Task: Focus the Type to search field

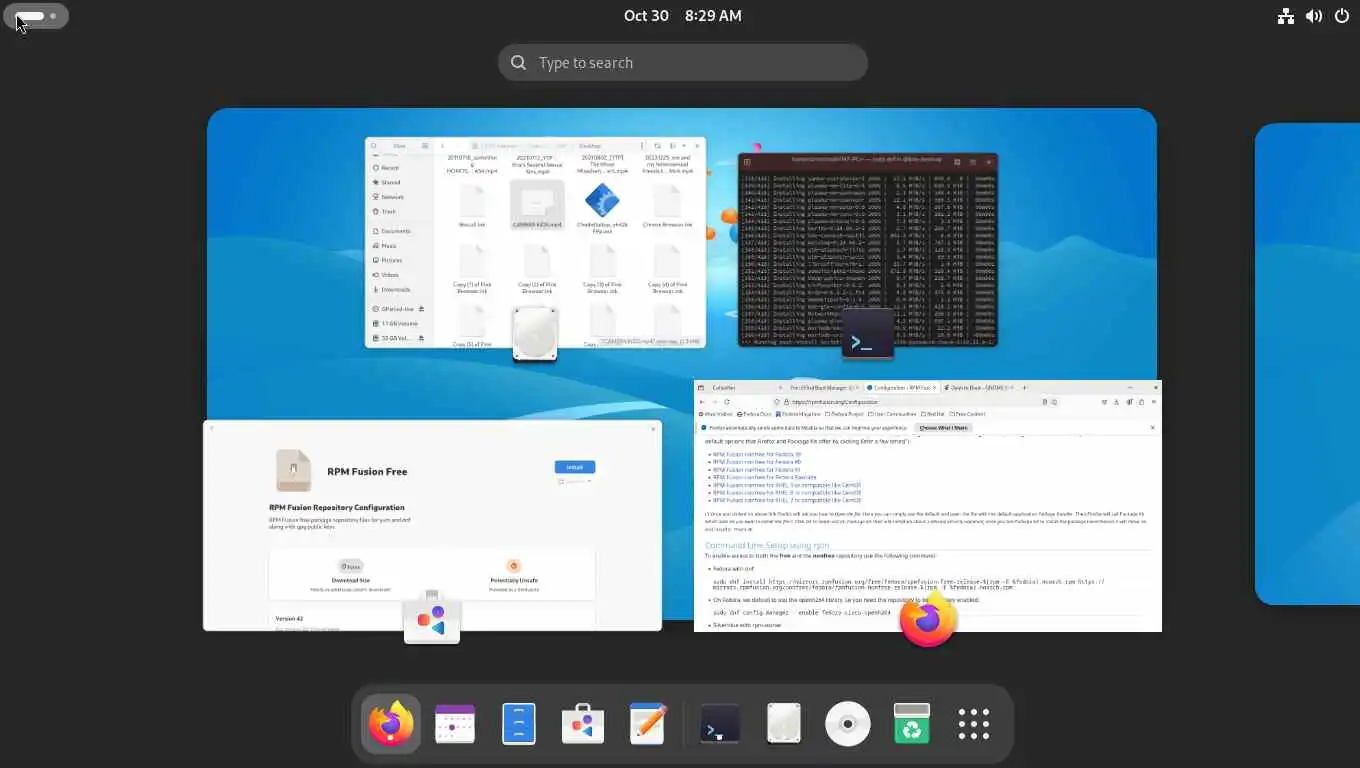Action: coord(683,63)
